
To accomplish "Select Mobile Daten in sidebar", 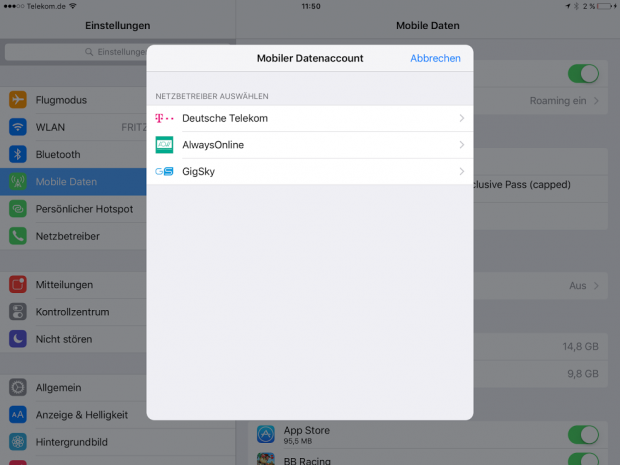I will [x=73, y=181].
